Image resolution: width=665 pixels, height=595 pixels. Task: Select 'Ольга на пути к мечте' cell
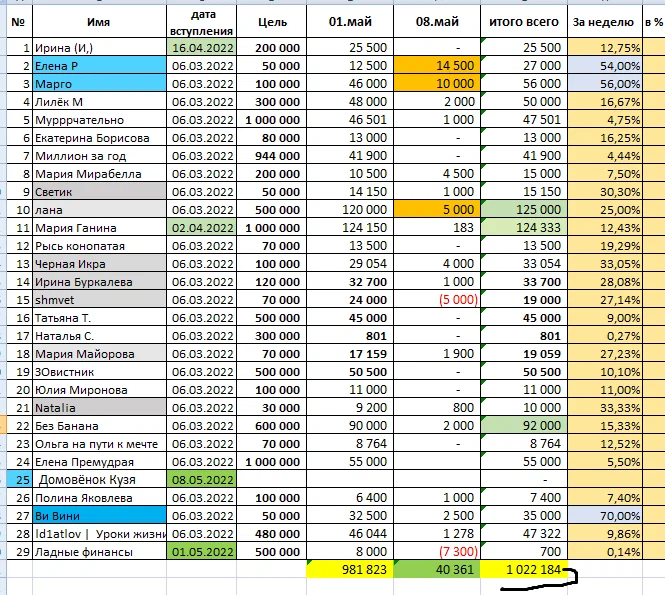pyautogui.click(x=99, y=444)
